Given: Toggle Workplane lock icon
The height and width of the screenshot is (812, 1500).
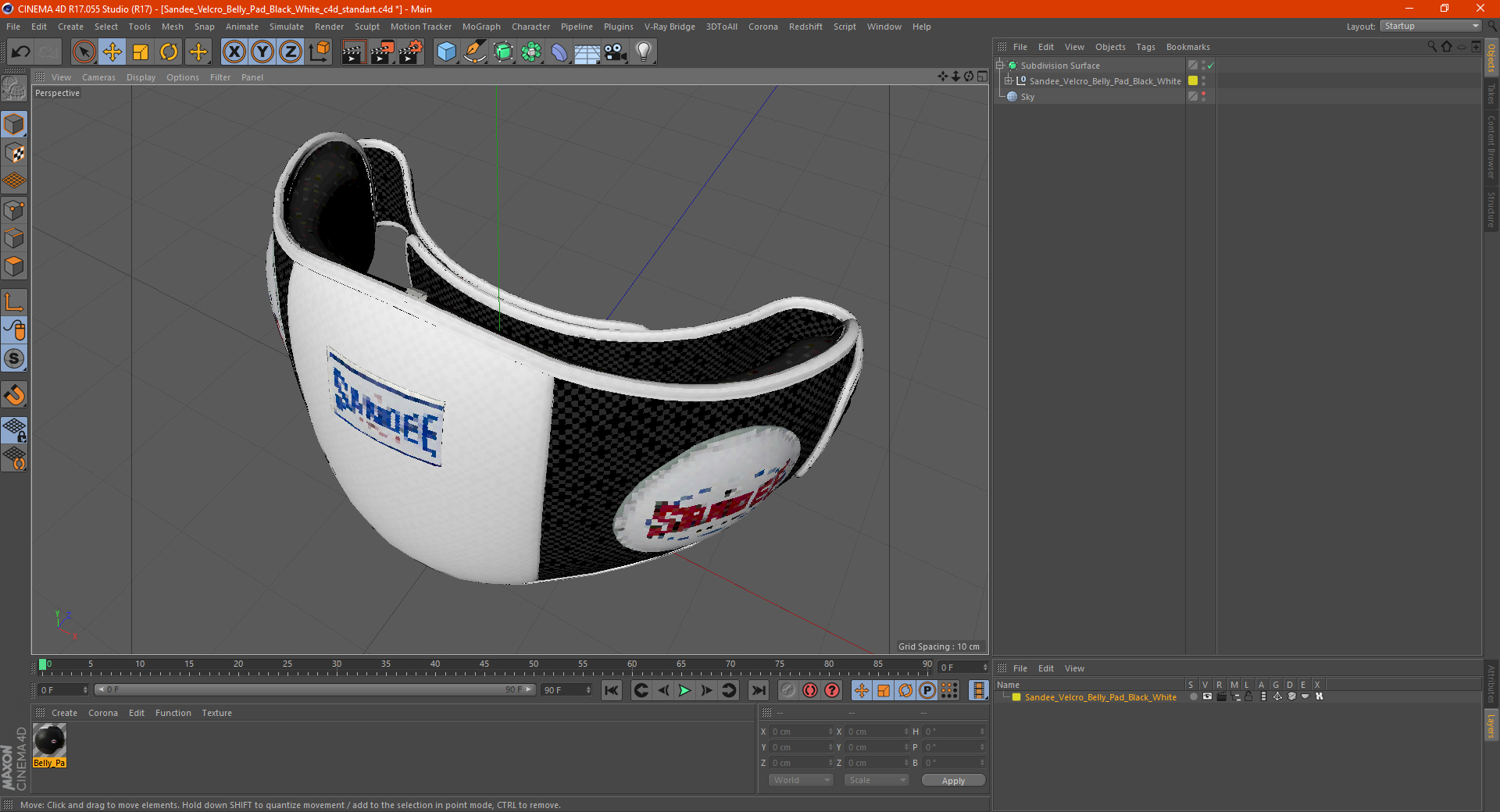Looking at the screenshot, I should 14,429.
